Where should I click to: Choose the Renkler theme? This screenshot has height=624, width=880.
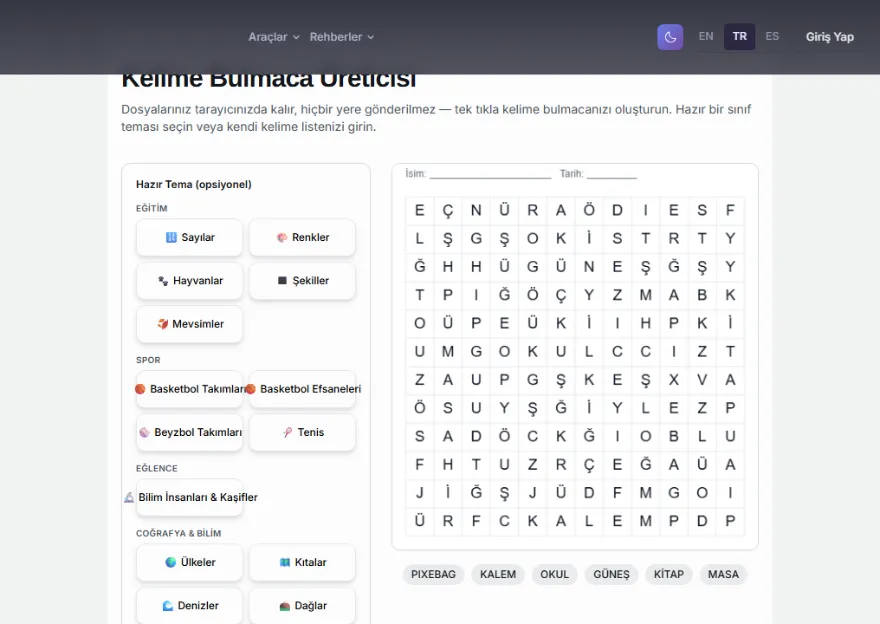click(302, 237)
